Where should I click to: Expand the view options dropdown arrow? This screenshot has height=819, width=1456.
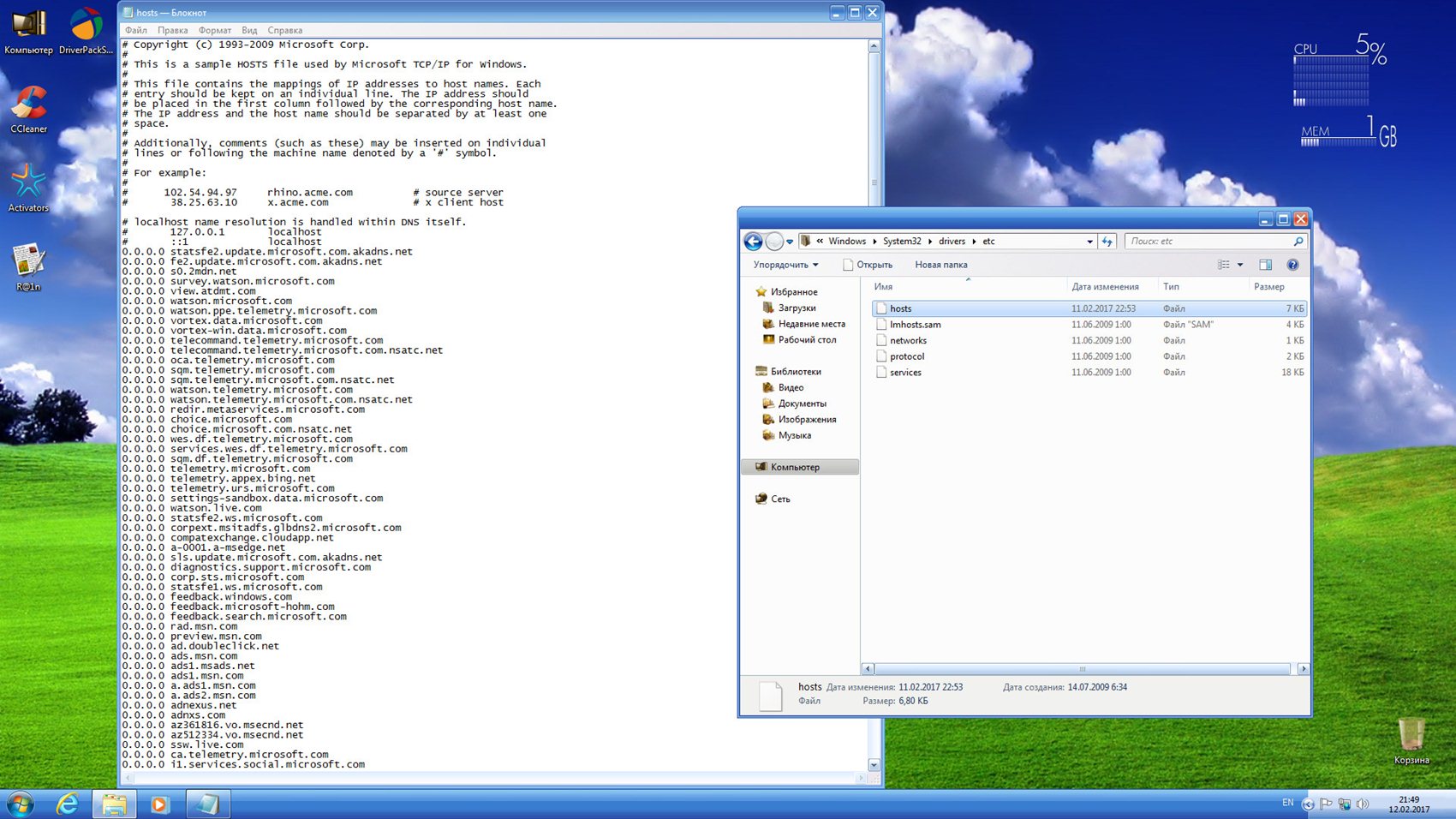pos(1239,265)
